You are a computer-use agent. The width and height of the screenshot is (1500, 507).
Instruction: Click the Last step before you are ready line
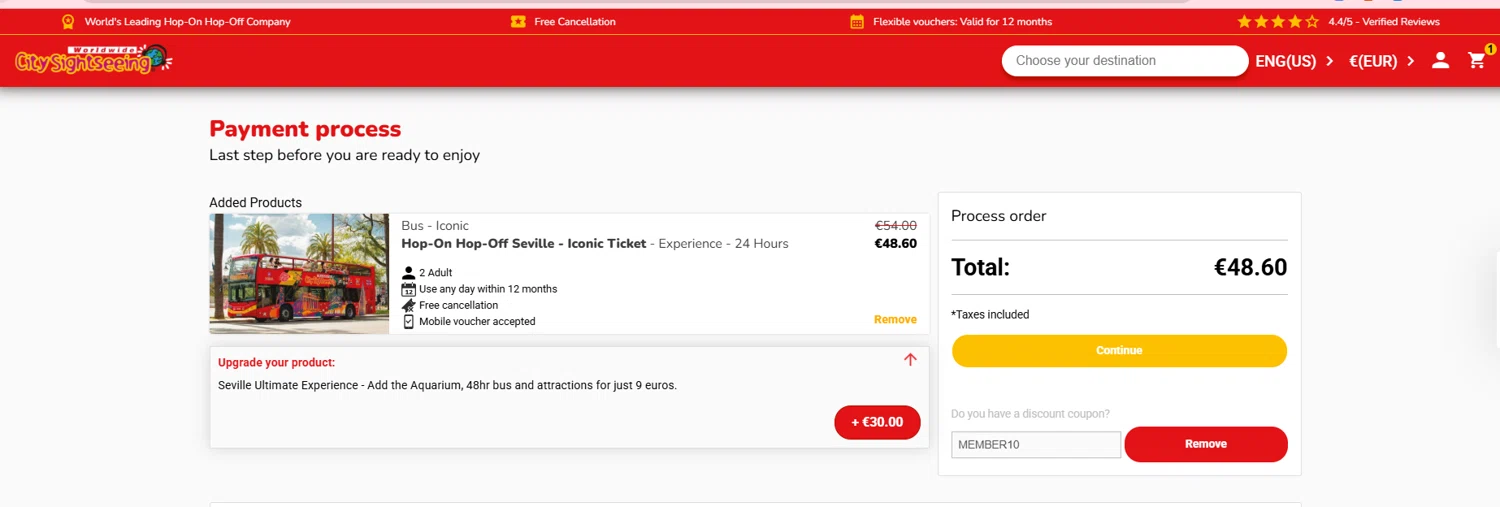click(344, 155)
